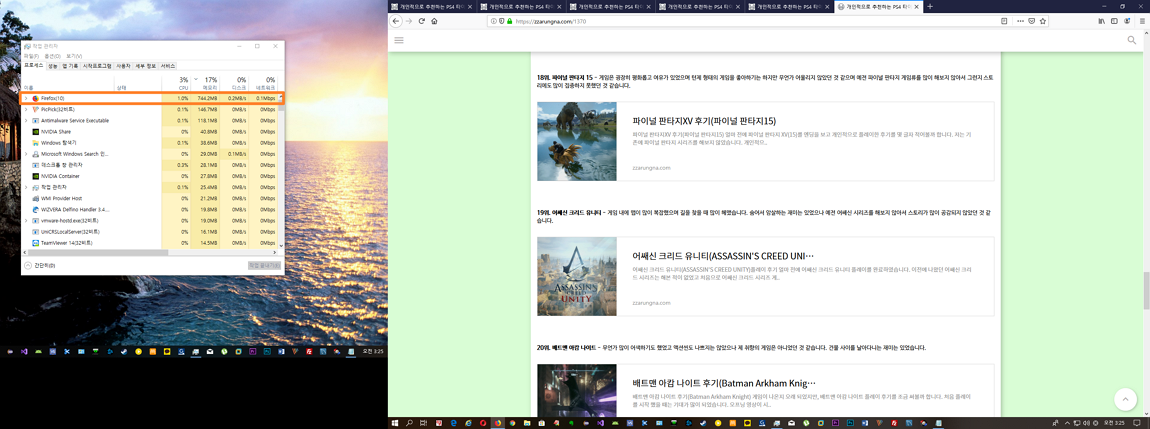Switch to the first Firefox tab
1150x429 pixels.
coord(431,7)
